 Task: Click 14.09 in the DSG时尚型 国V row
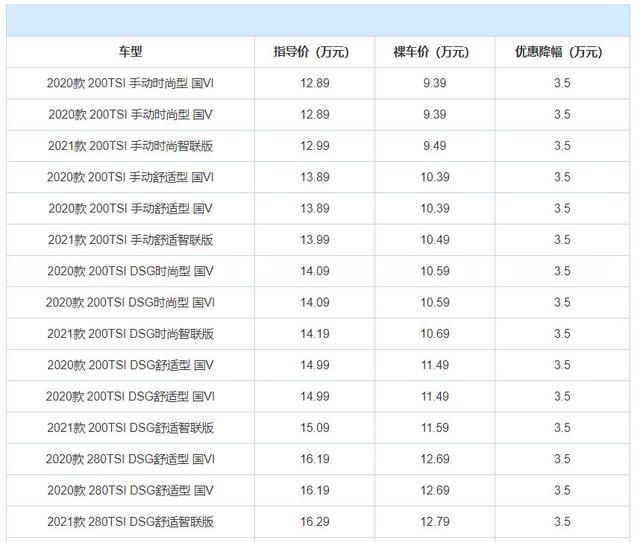(x=315, y=271)
